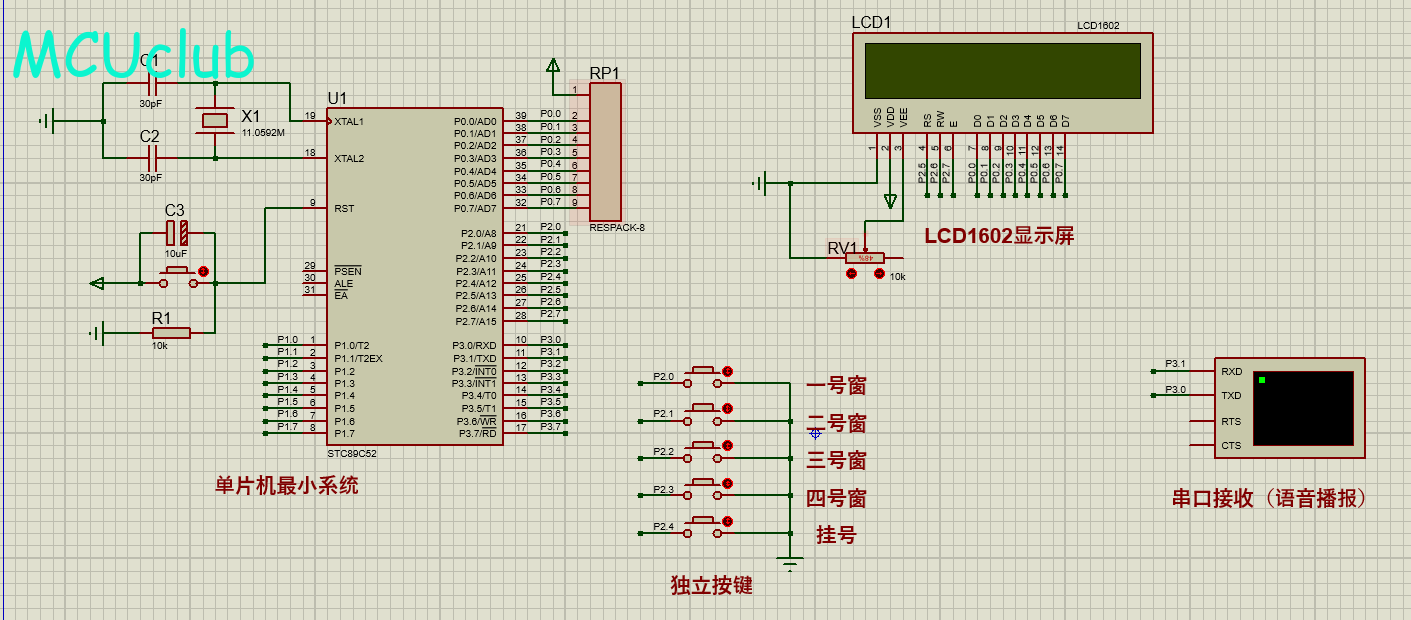The width and height of the screenshot is (1411, 620).
Task: Click the LCD1602 green display screen
Action: (x=1002, y=71)
